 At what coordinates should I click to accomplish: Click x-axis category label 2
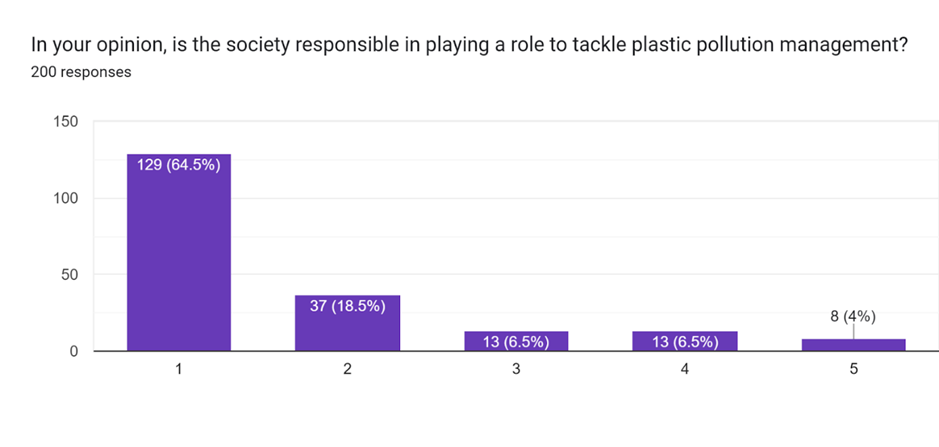coord(347,369)
